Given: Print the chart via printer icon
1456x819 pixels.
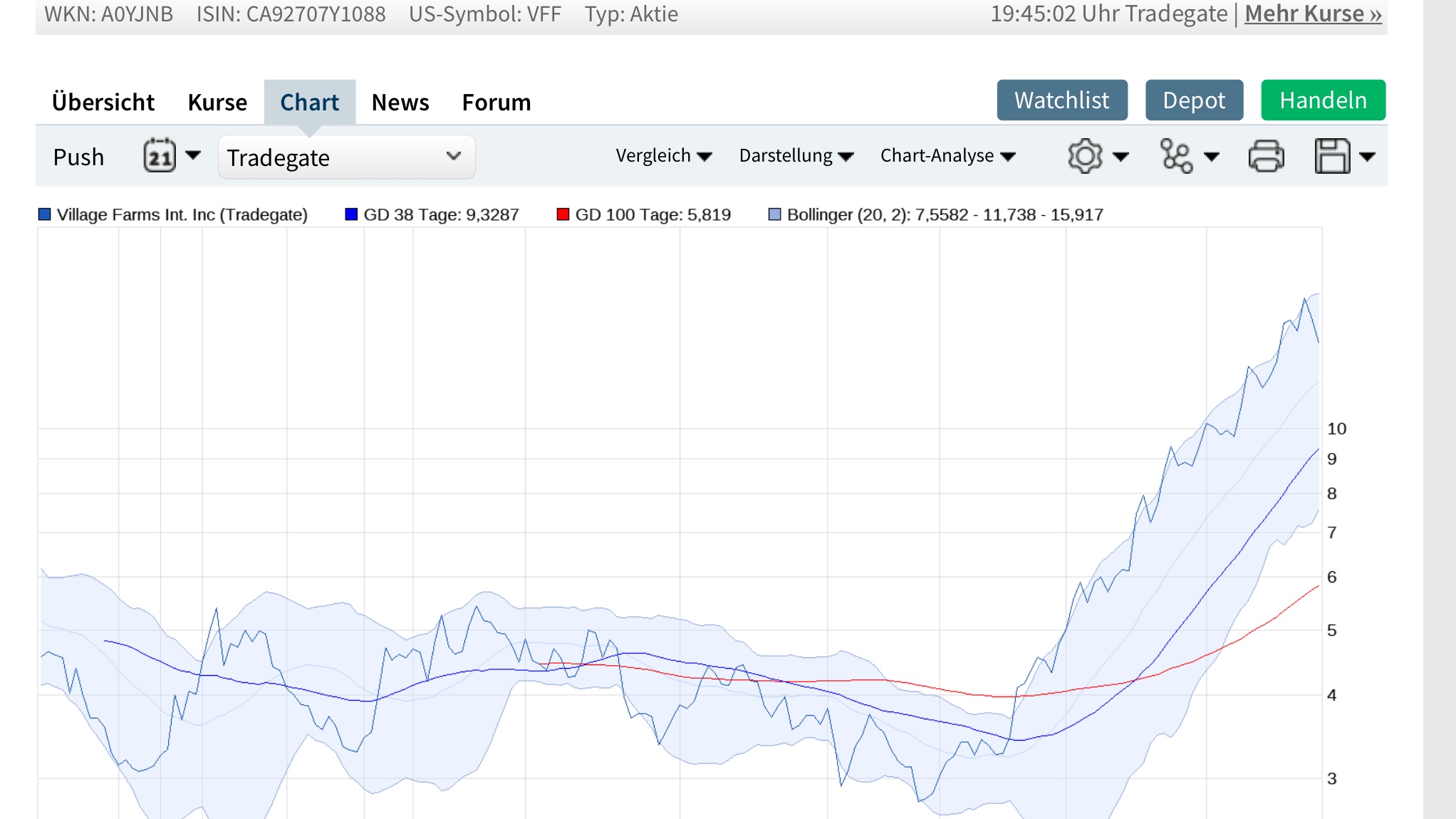Looking at the screenshot, I should pos(1267,156).
